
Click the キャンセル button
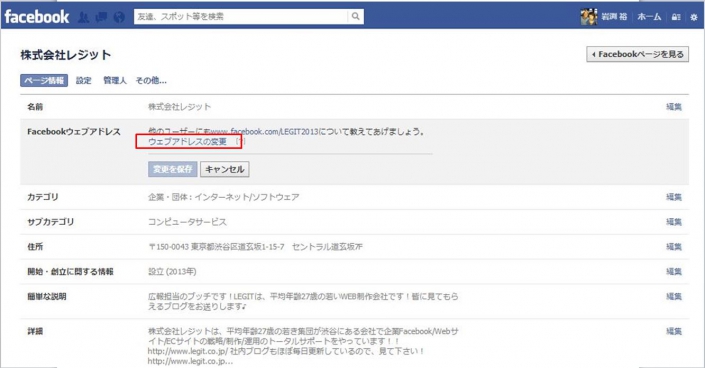pyautogui.click(x=225, y=169)
